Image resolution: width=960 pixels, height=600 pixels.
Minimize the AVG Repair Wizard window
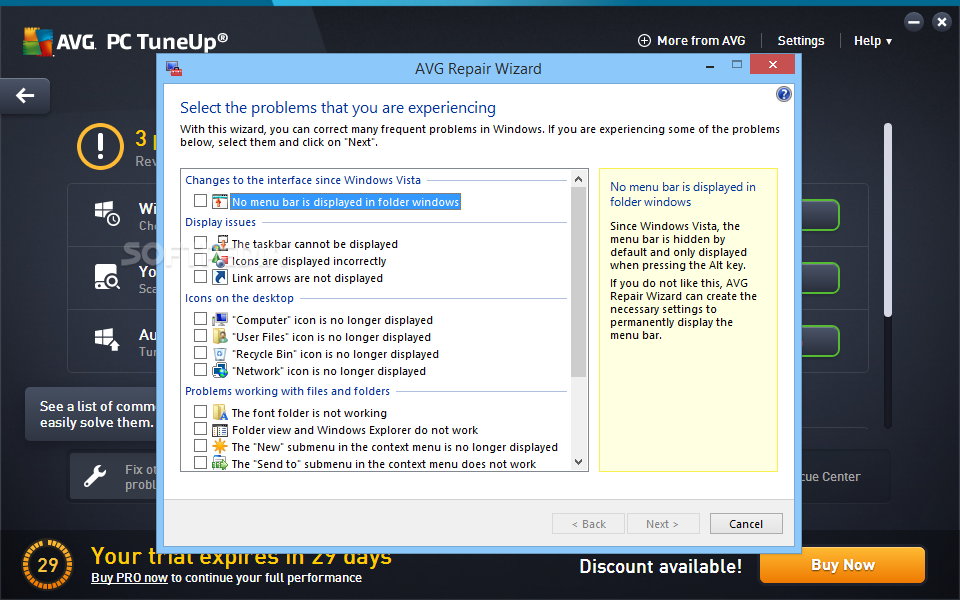click(x=710, y=65)
